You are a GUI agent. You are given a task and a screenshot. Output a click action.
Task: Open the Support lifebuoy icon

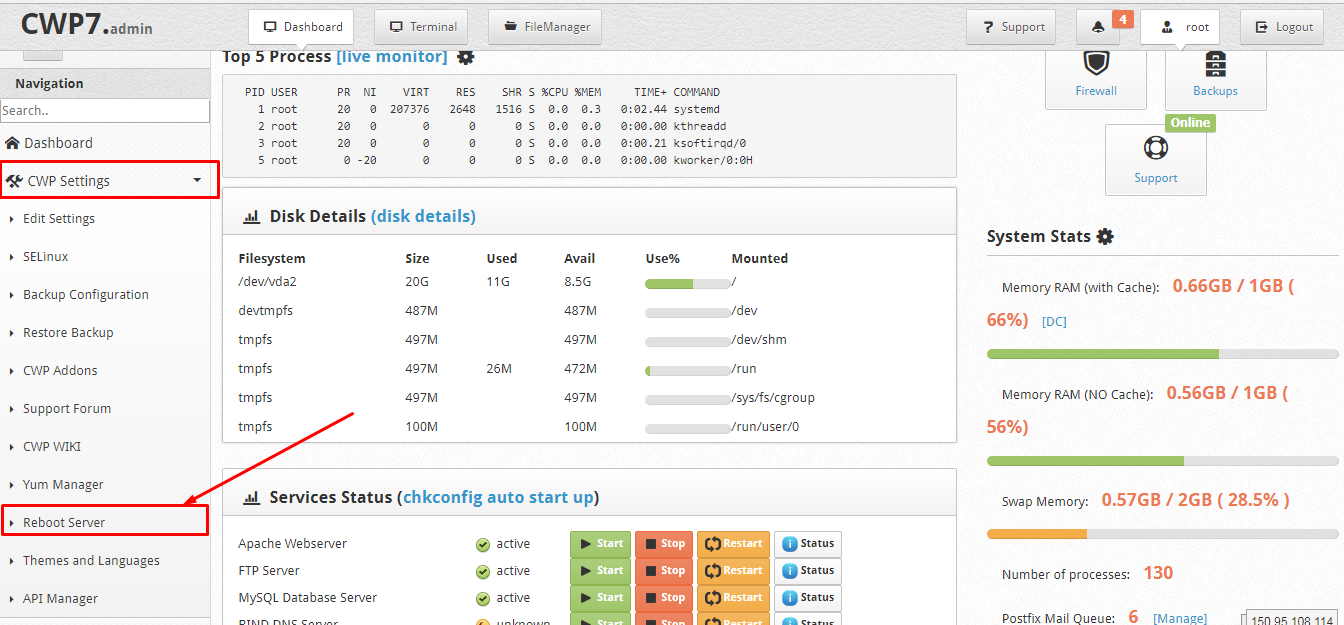(x=1156, y=148)
